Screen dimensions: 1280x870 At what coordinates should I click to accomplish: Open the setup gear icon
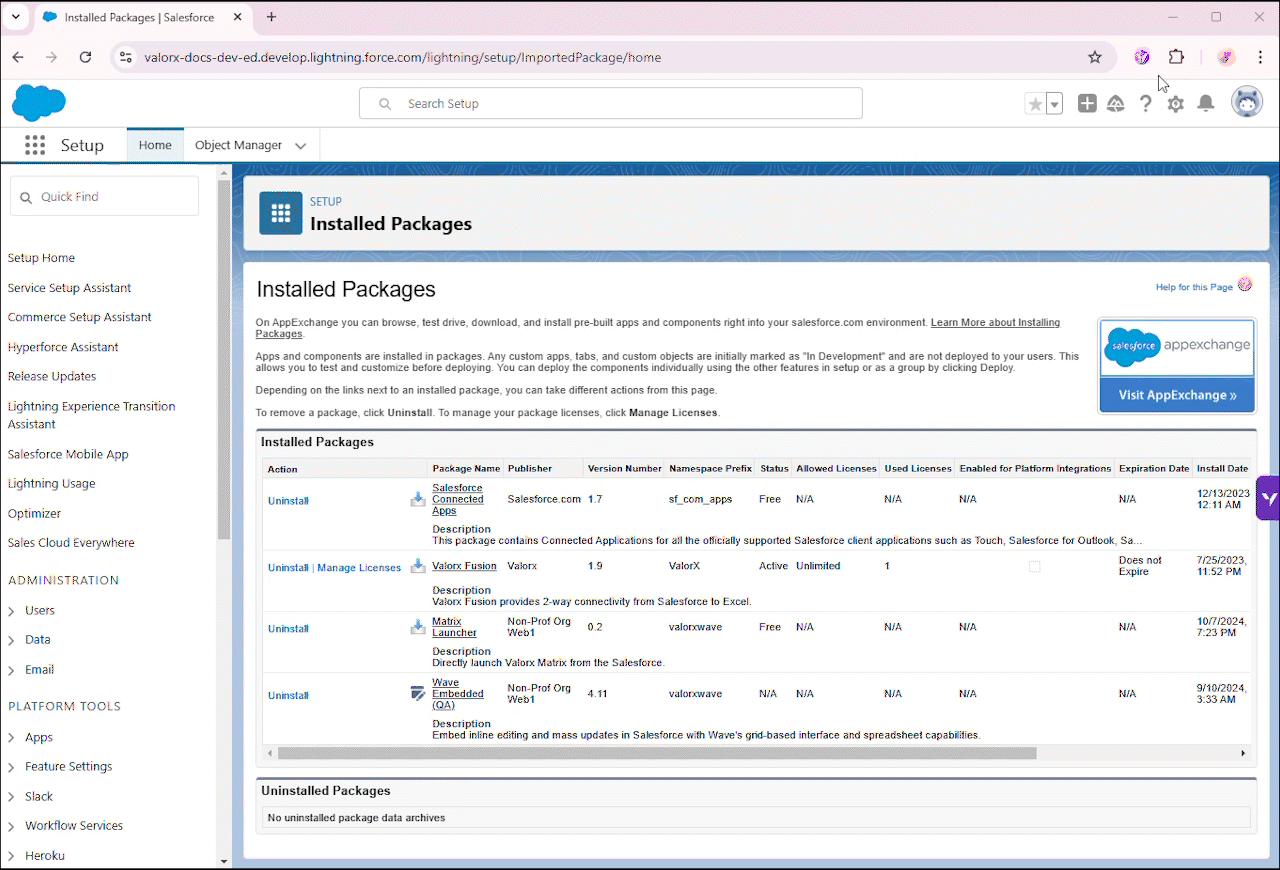coord(1176,103)
